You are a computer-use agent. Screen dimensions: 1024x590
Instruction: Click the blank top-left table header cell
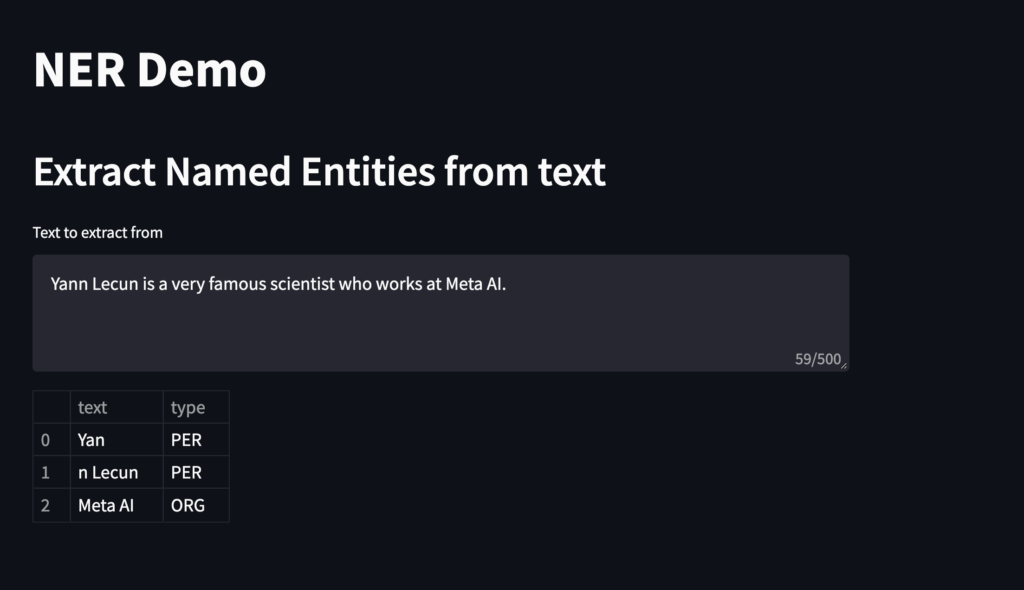coord(51,407)
